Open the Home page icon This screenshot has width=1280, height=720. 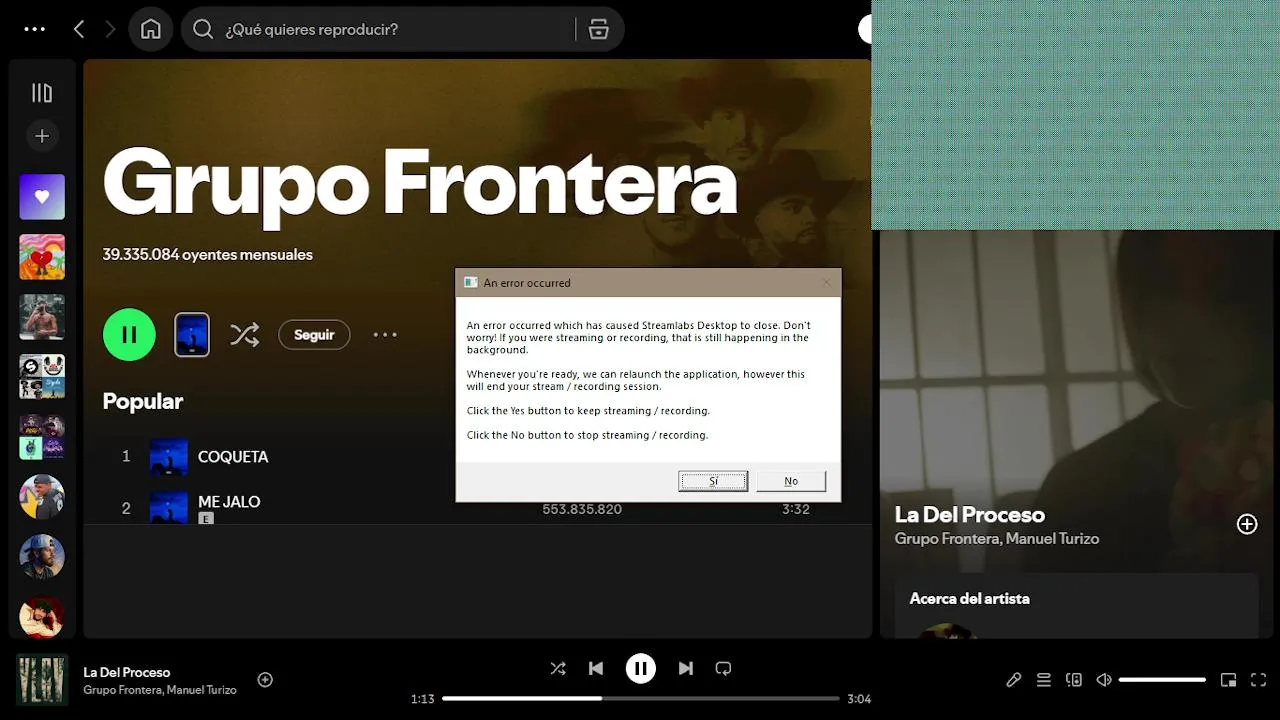pos(150,29)
